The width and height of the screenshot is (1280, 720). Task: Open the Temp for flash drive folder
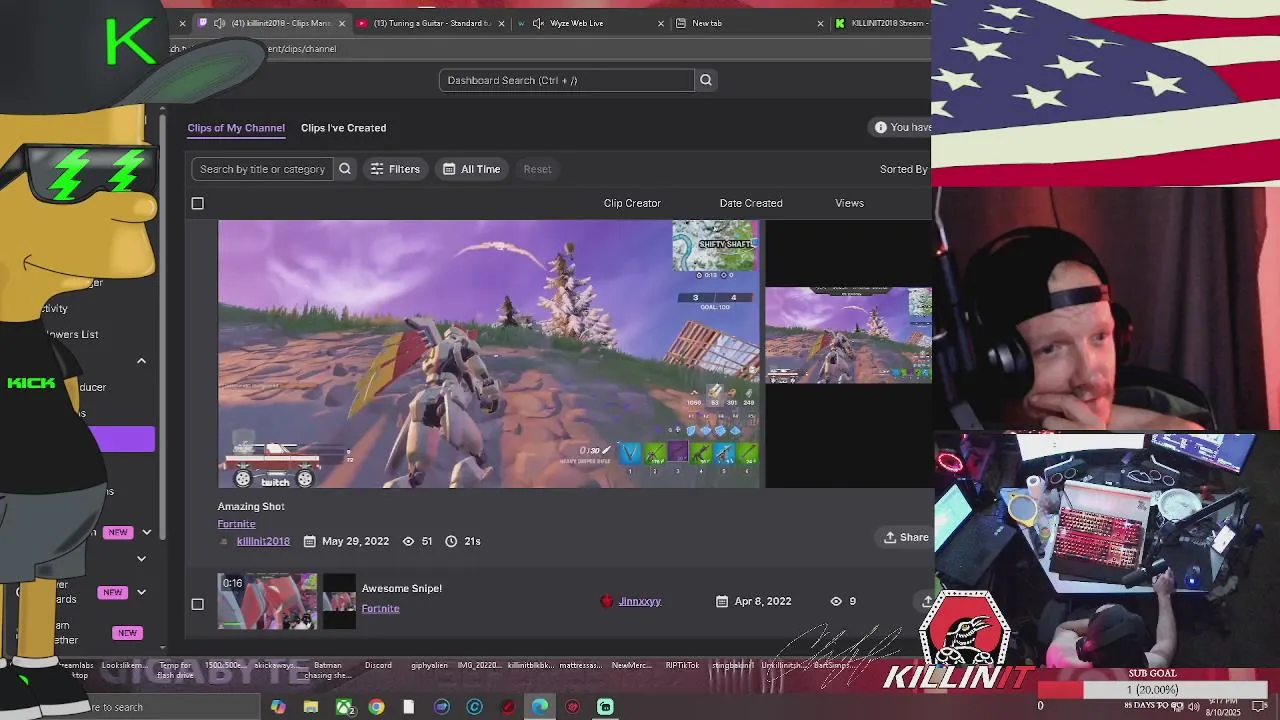pyautogui.click(x=175, y=670)
